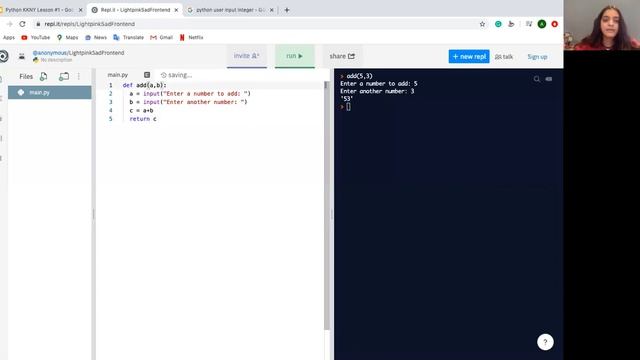Bookmark this page with the star icon
Image resolution: width=640 pixels, height=360 pixels.
click(482, 24)
